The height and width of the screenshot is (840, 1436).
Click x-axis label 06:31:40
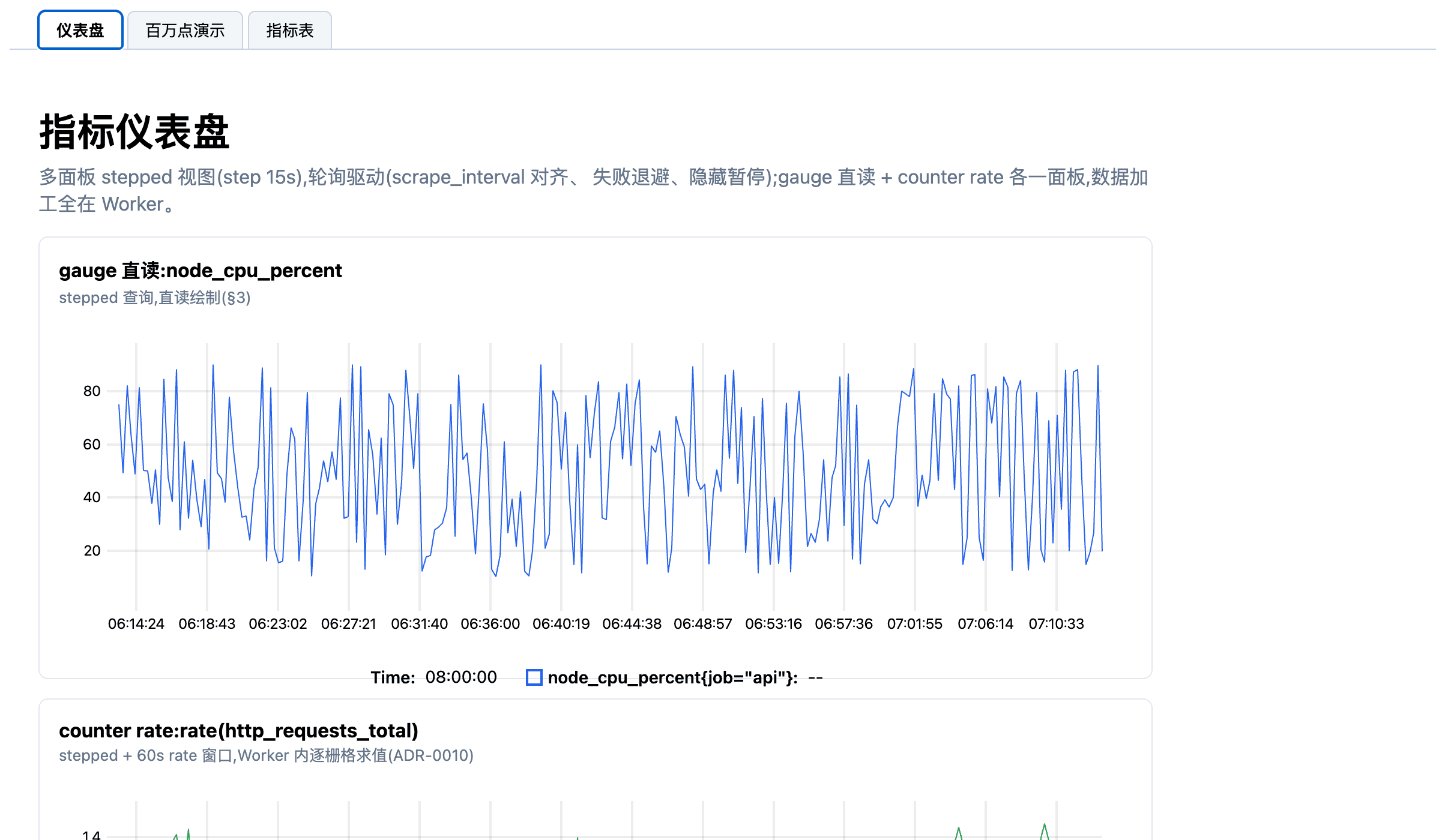[420, 624]
